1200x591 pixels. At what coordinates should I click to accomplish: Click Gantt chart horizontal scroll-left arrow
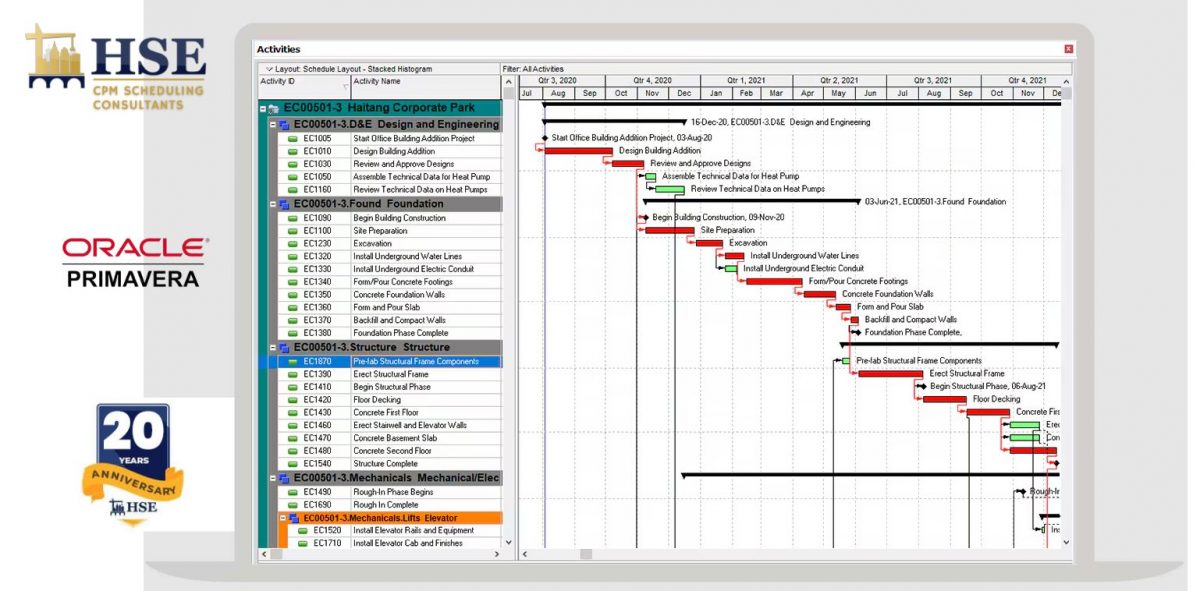(524, 554)
